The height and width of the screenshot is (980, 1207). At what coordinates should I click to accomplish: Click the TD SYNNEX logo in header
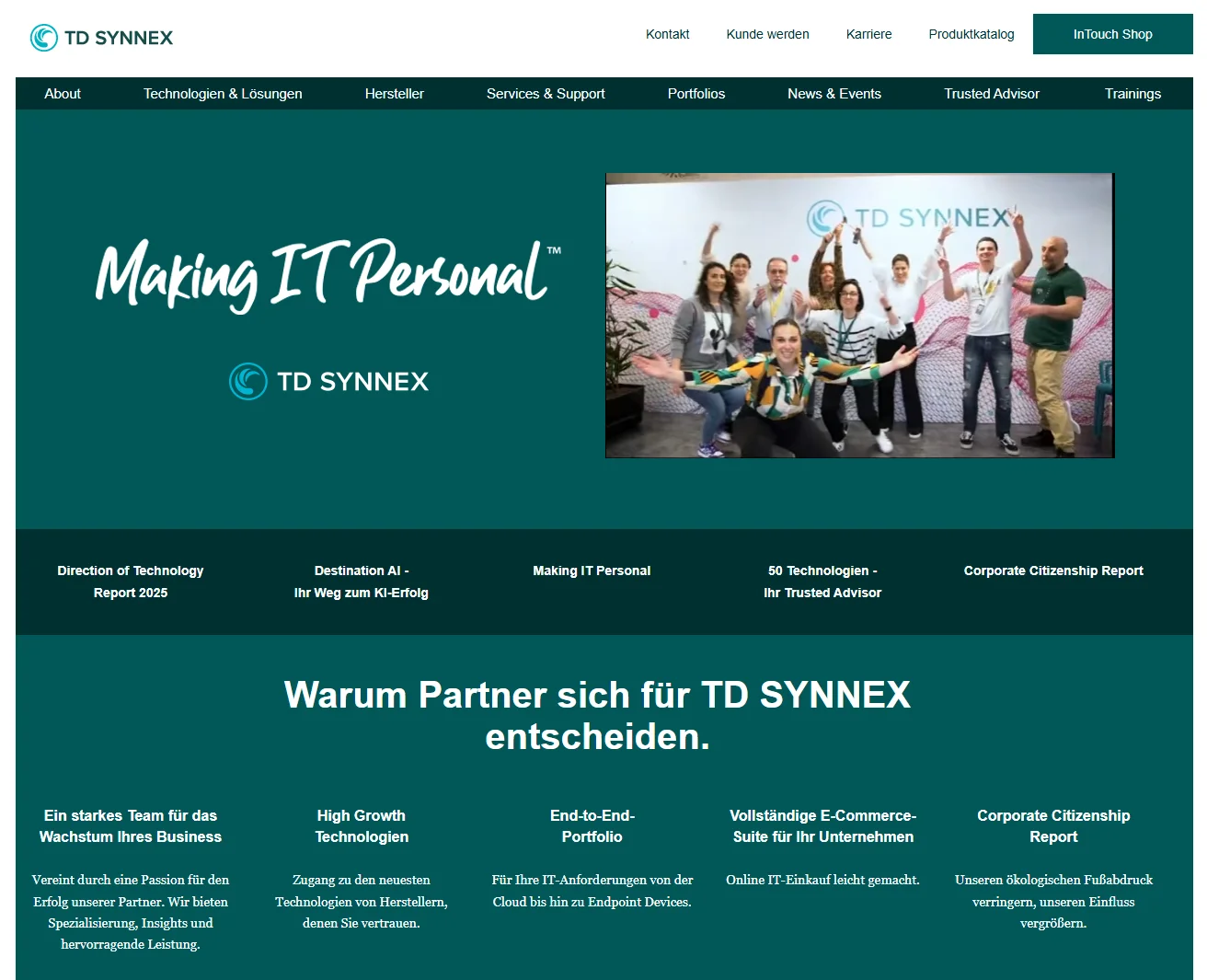tap(102, 38)
